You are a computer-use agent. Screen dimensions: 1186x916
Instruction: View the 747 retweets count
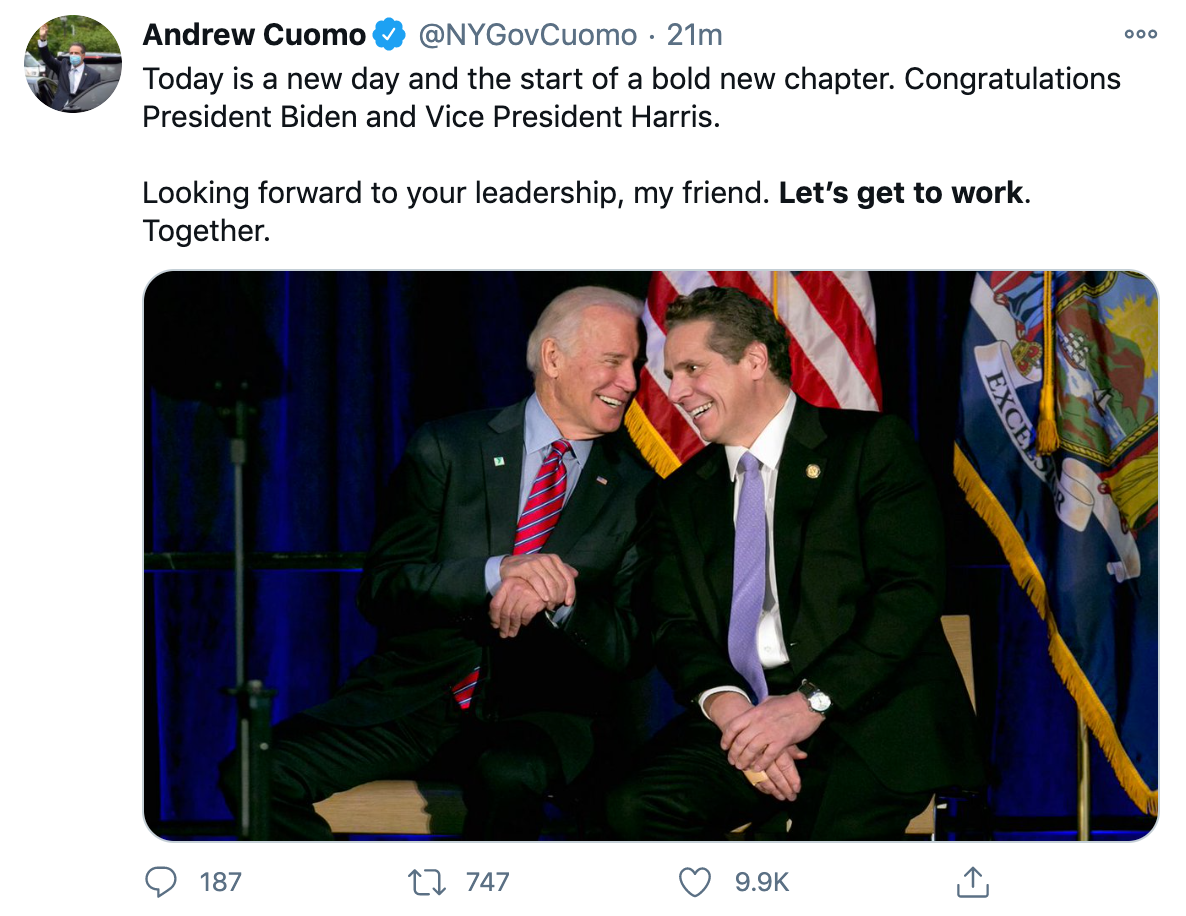(487, 882)
